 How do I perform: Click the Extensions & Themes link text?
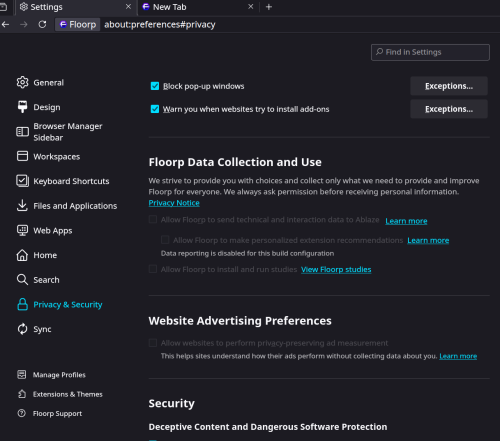(x=68, y=394)
